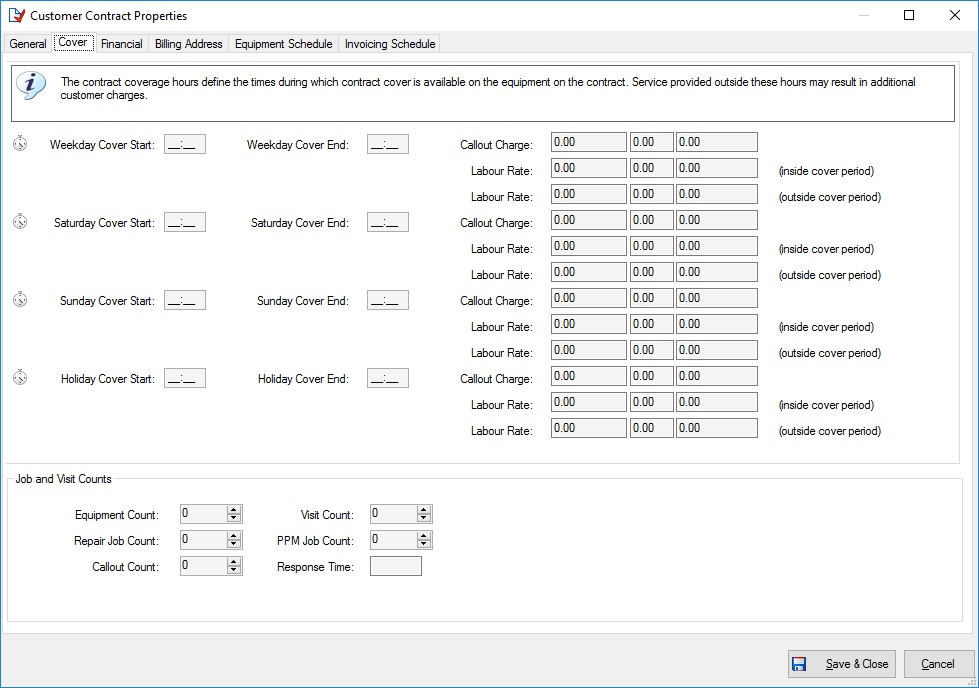
Task: Increase the PPM Job Count value
Action: click(x=424, y=536)
